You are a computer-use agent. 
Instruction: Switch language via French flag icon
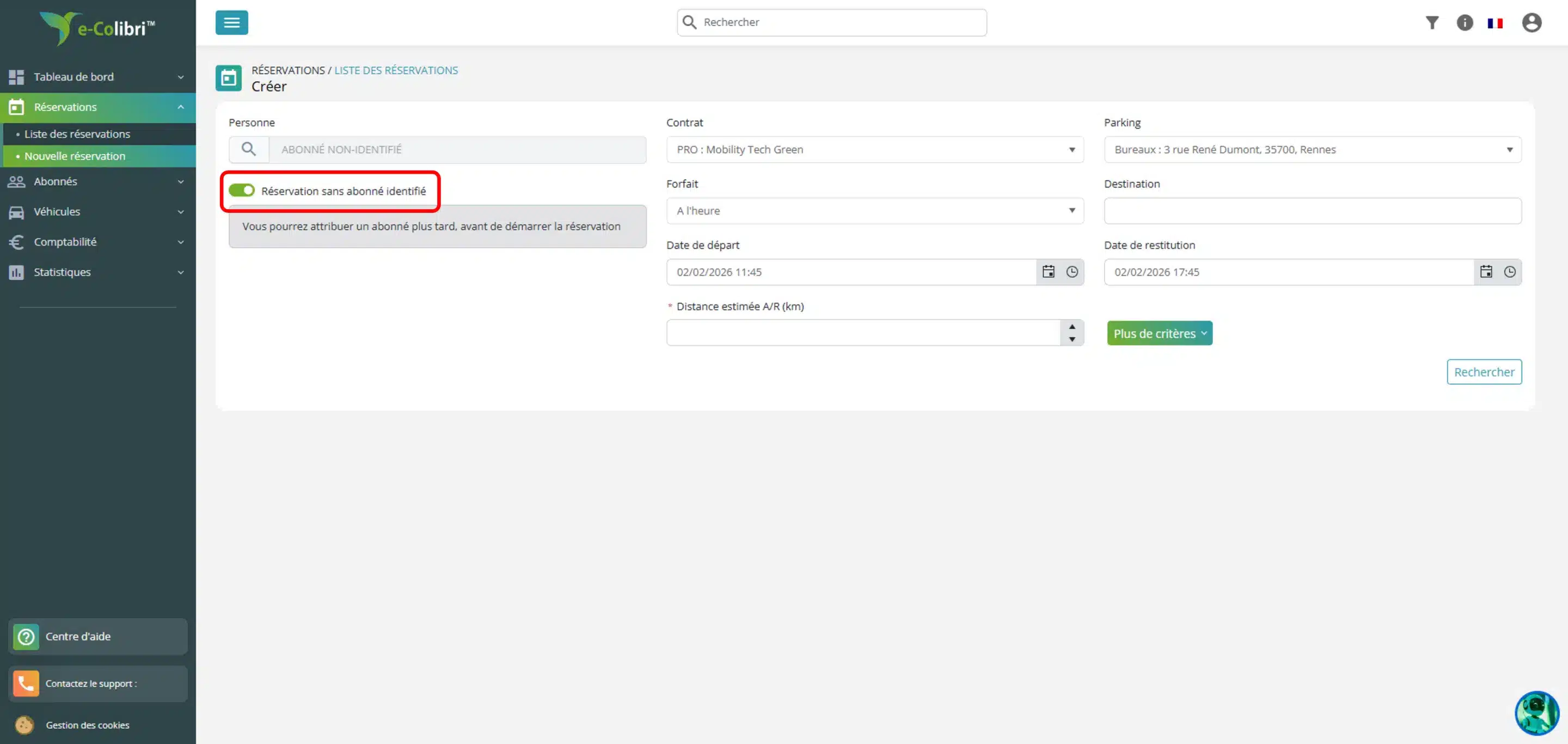[1495, 23]
